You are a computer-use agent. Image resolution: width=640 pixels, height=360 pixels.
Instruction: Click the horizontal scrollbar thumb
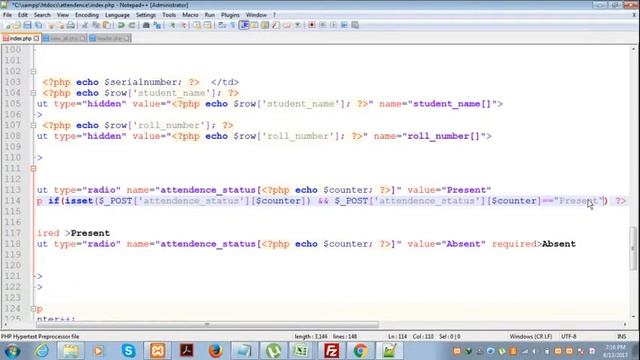click(207, 324)
